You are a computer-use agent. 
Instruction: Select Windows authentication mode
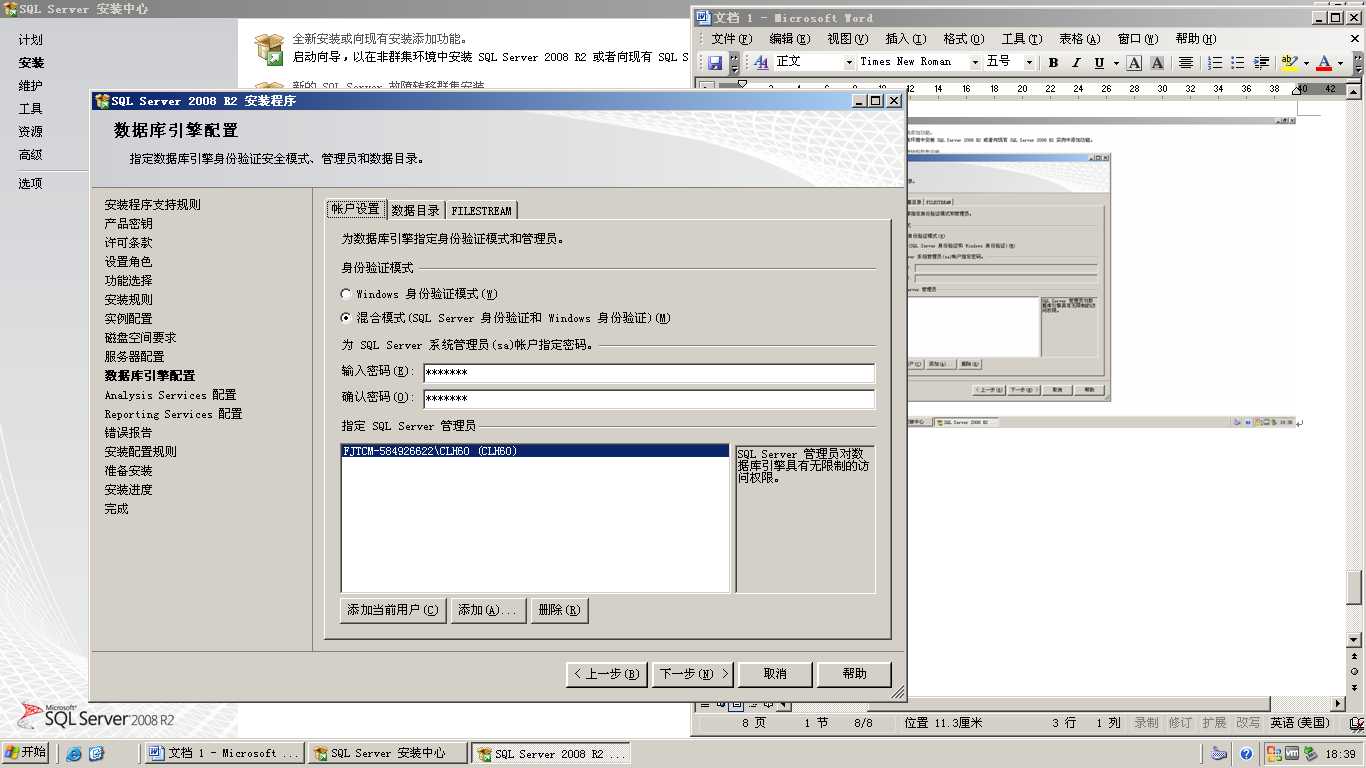click(346, 294)
